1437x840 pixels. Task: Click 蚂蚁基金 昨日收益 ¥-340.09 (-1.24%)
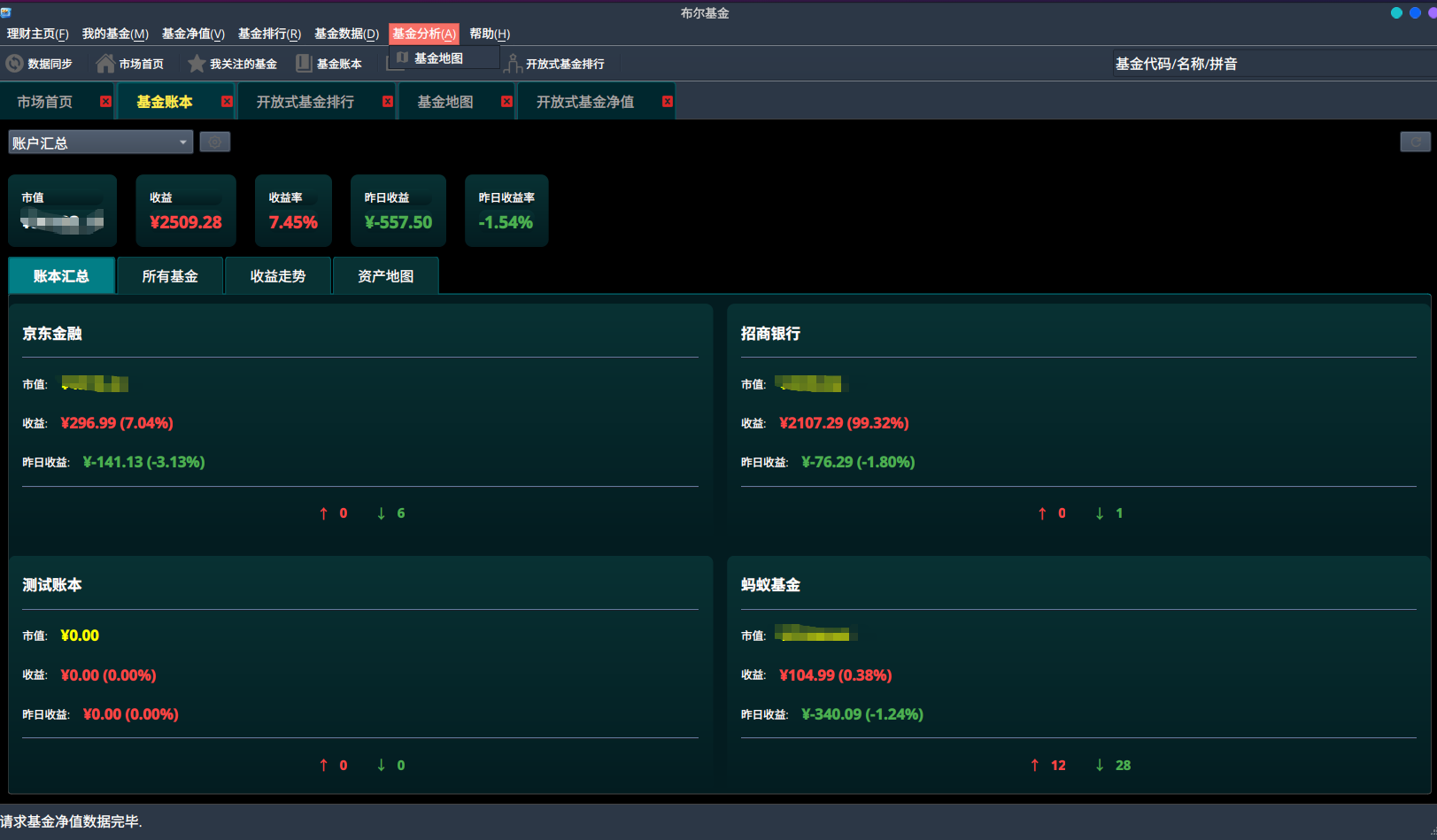click(x=862, y=714)
